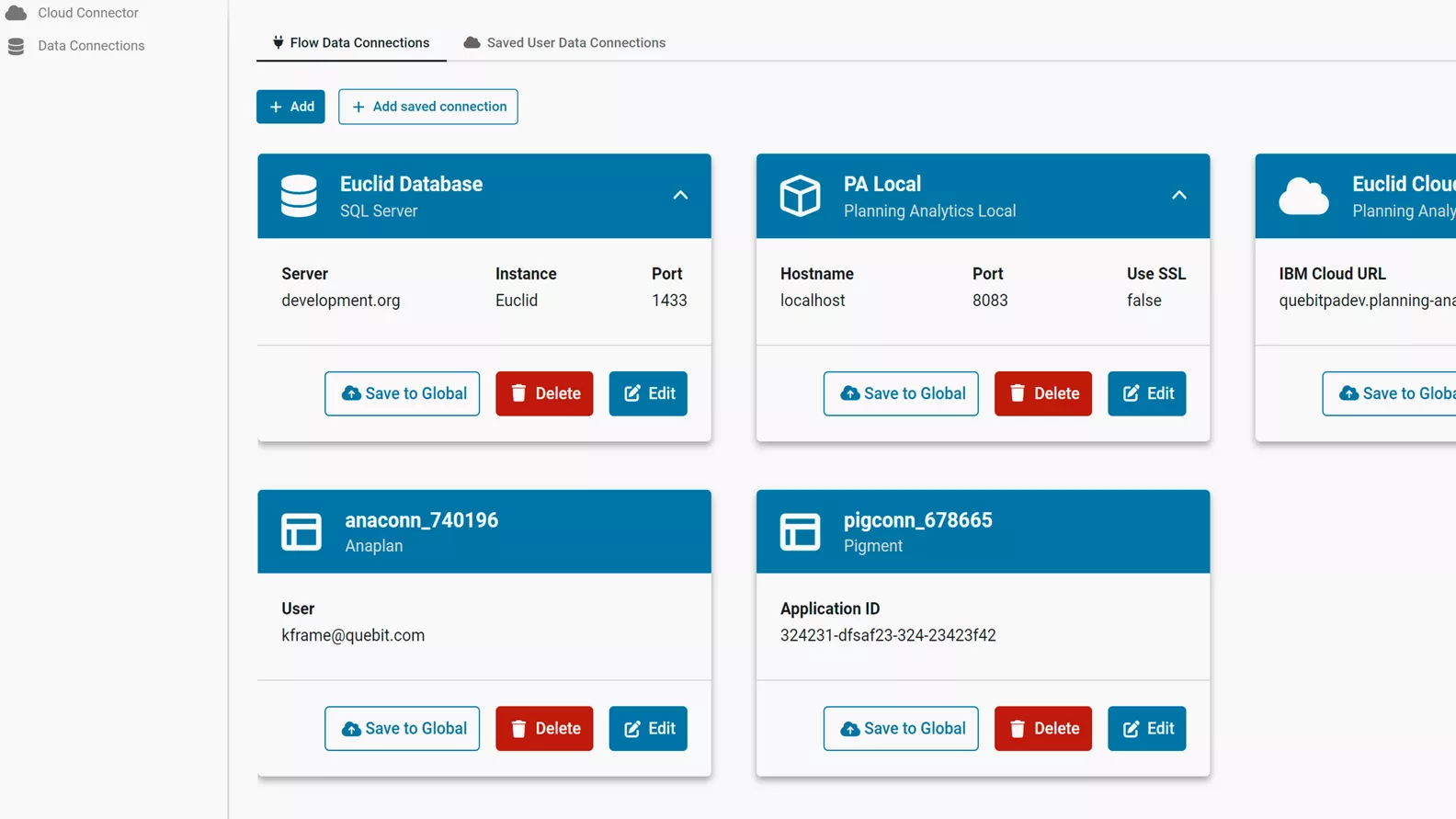Click the pigconn_678665 Pigment table icon

(x=800, y=531)
